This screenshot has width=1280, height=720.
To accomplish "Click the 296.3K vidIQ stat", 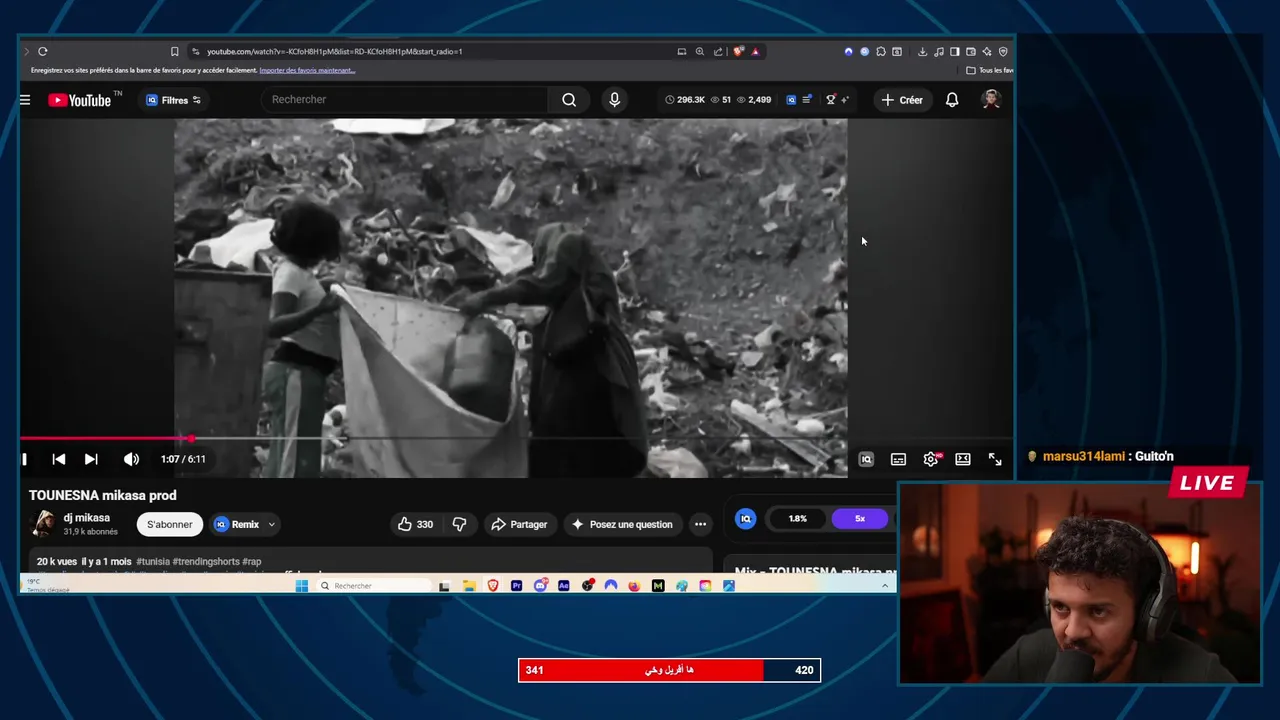I will [684, 100].
